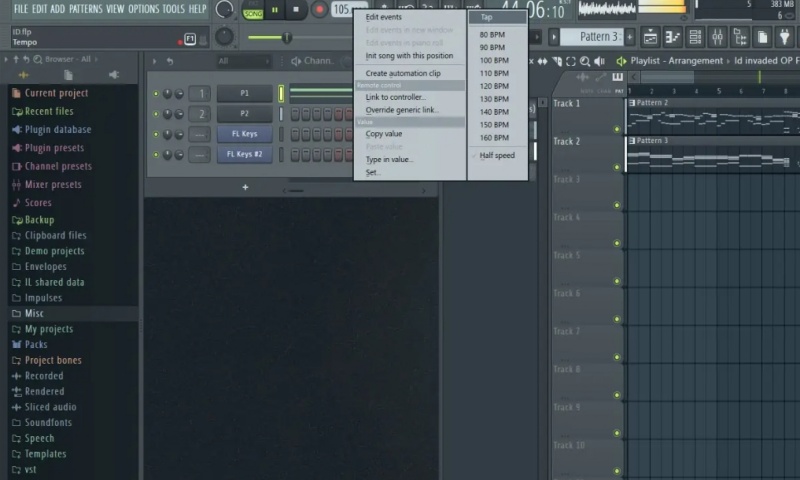
Task: Open the browser/plugin picker icon
Action: pyautogui.click(x=740, y=37)
